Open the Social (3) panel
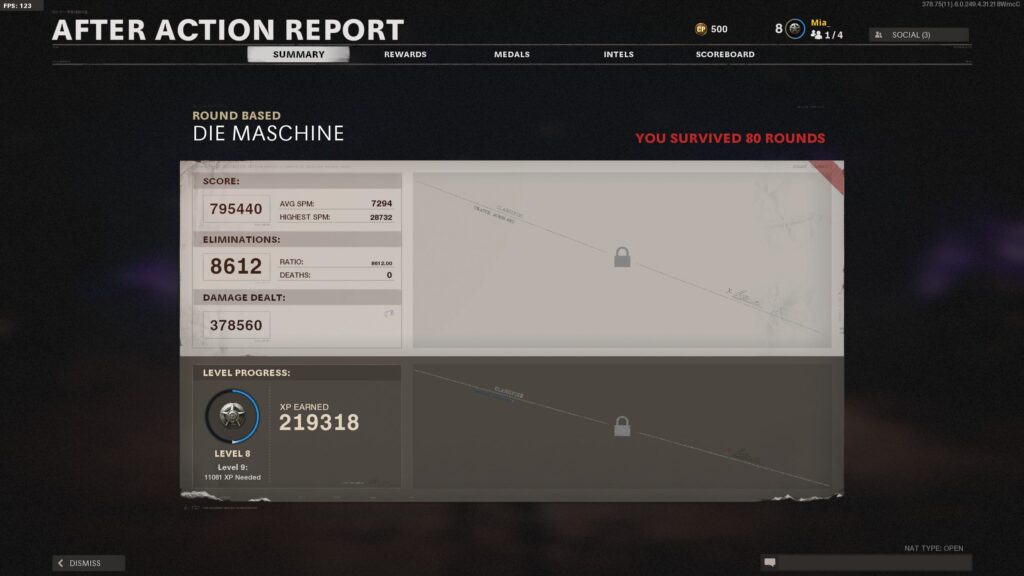The height and width of the screenshot is (576, 1024). coord(919,35)
